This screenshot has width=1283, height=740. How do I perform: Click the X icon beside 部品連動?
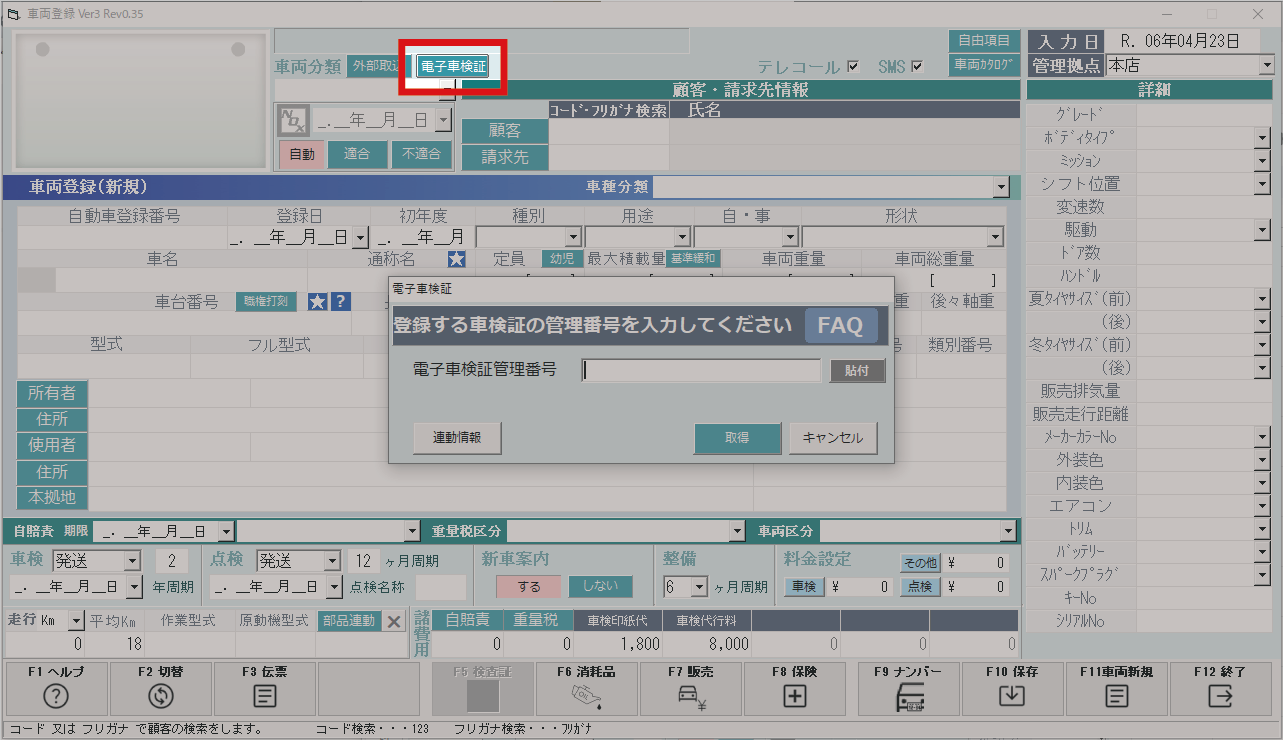pyautogui.click(x=394, y=621)
